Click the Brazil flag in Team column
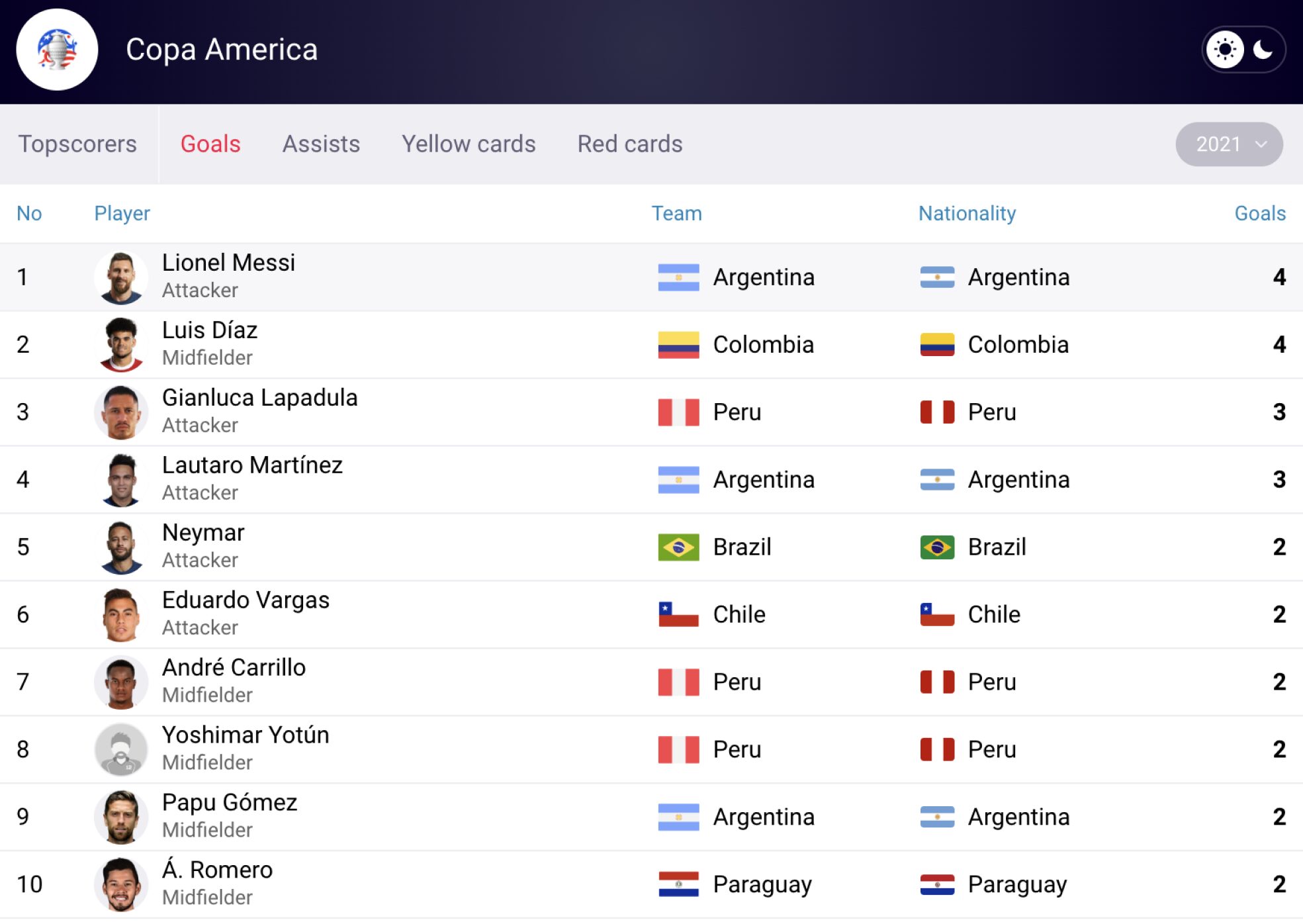The image size is (1303, 924). 678,547
